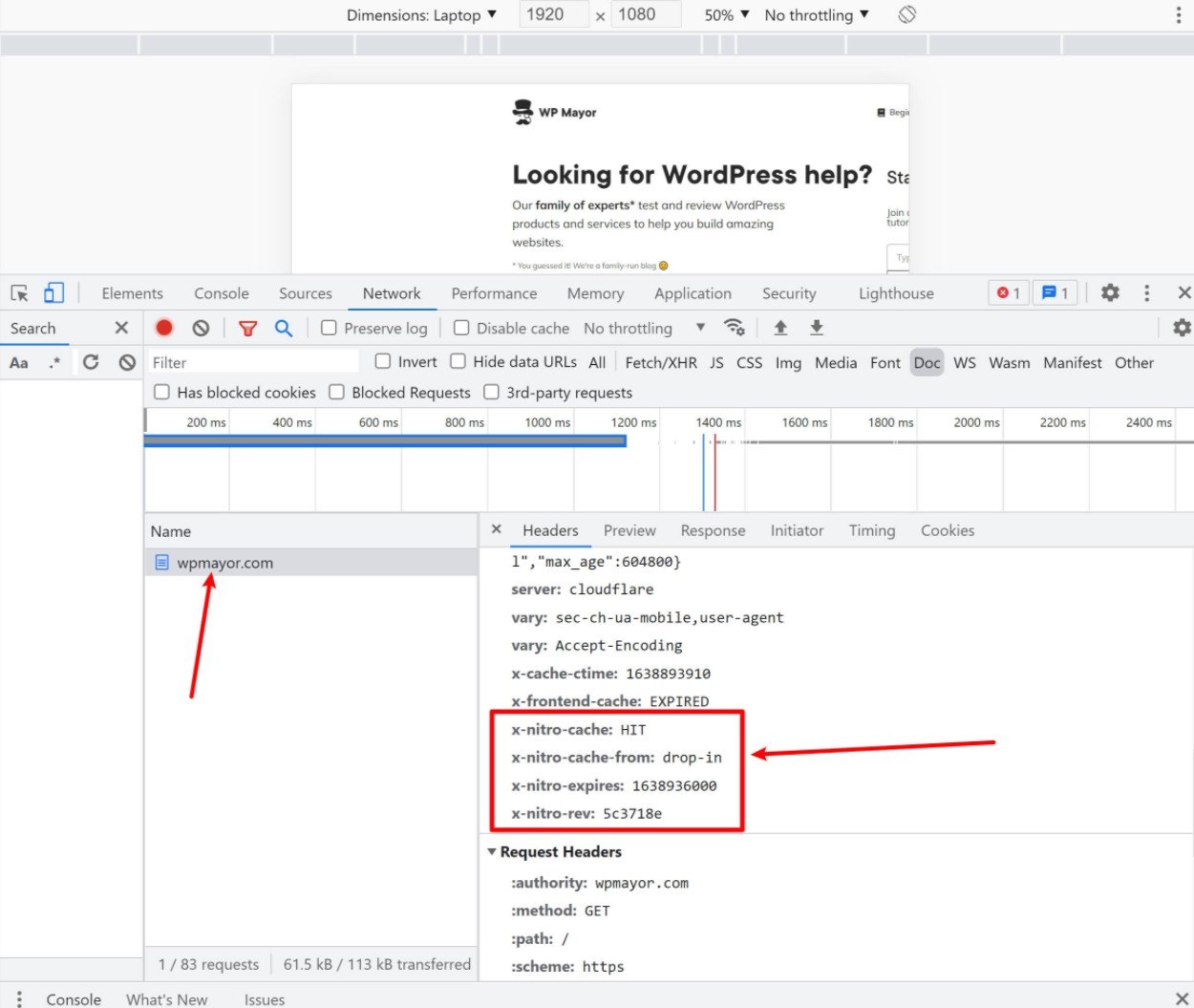
Task: Switch to the Console tab
Action: click(222, 293)
